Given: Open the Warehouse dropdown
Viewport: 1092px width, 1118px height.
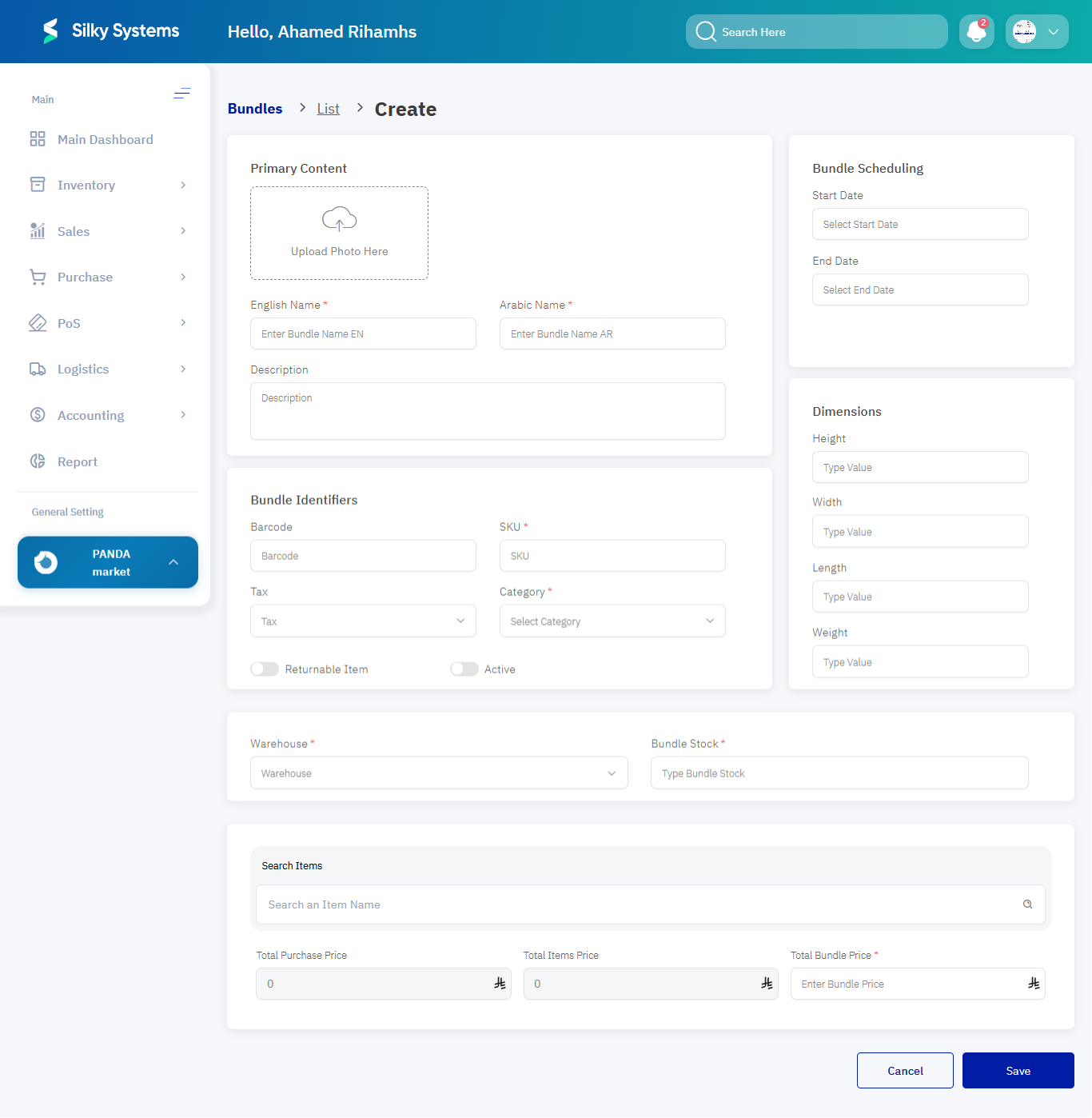Looking at the screenshot, I should click(x=612, y=773).
